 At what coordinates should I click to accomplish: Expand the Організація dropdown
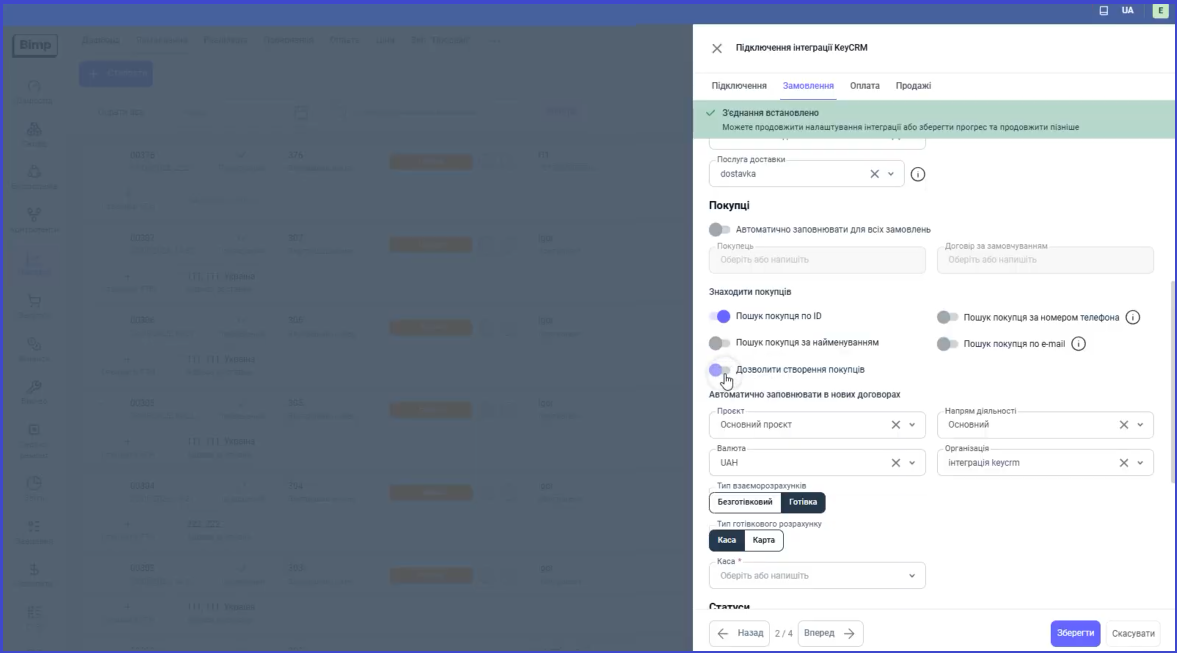tap(1140, 463)
